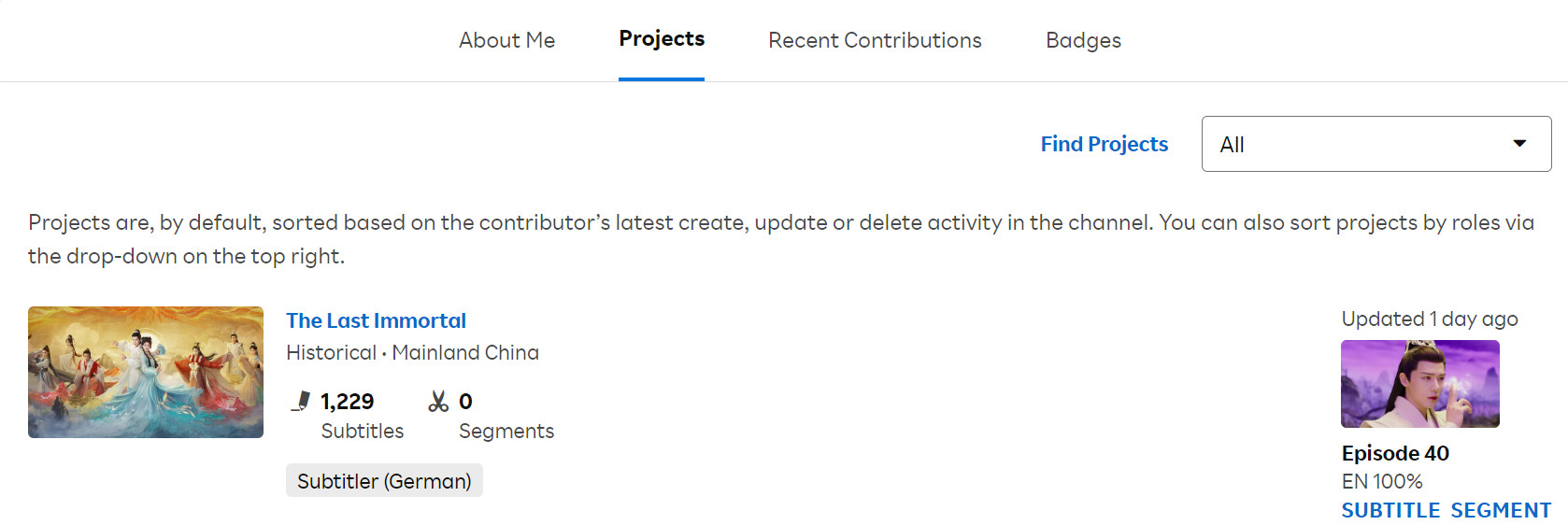This screenshot has height=525, width=1568.
Task: Click the Find Projects link
Action: 1105,144
